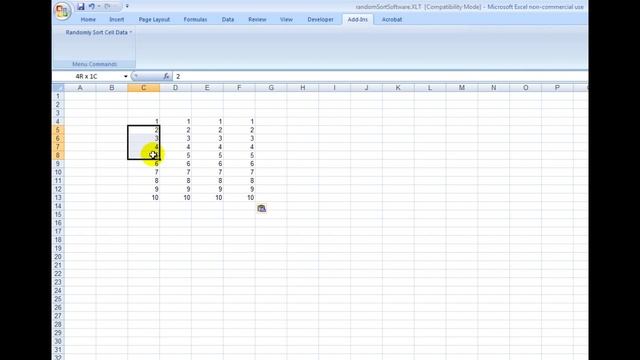Open Customize Quick Access Toolbar arrow
The width and height of the screenshot is (640, 360).
tap(127, 7)
